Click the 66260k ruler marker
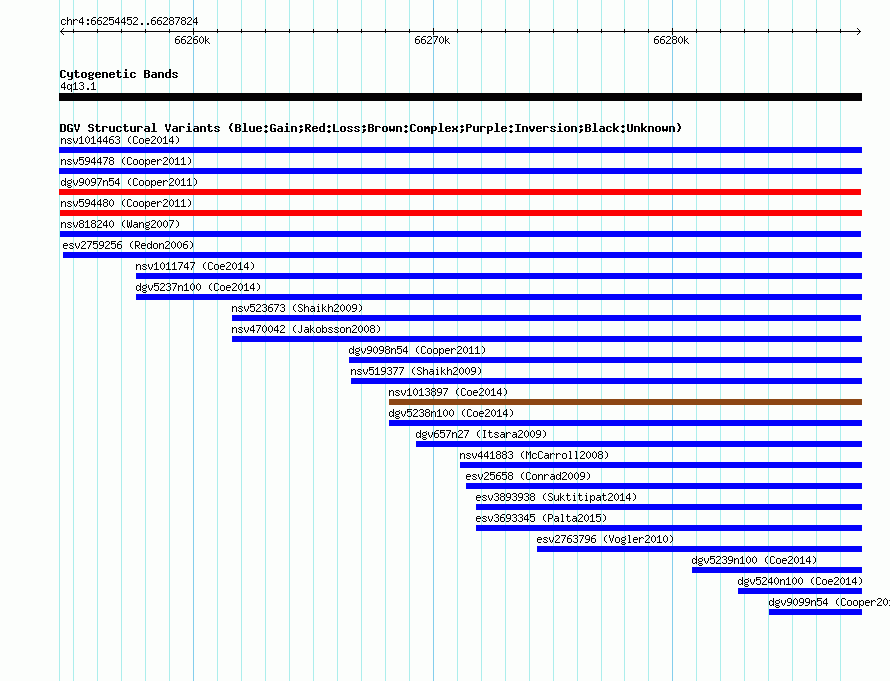The image size is (890, 681). point(192,40)
